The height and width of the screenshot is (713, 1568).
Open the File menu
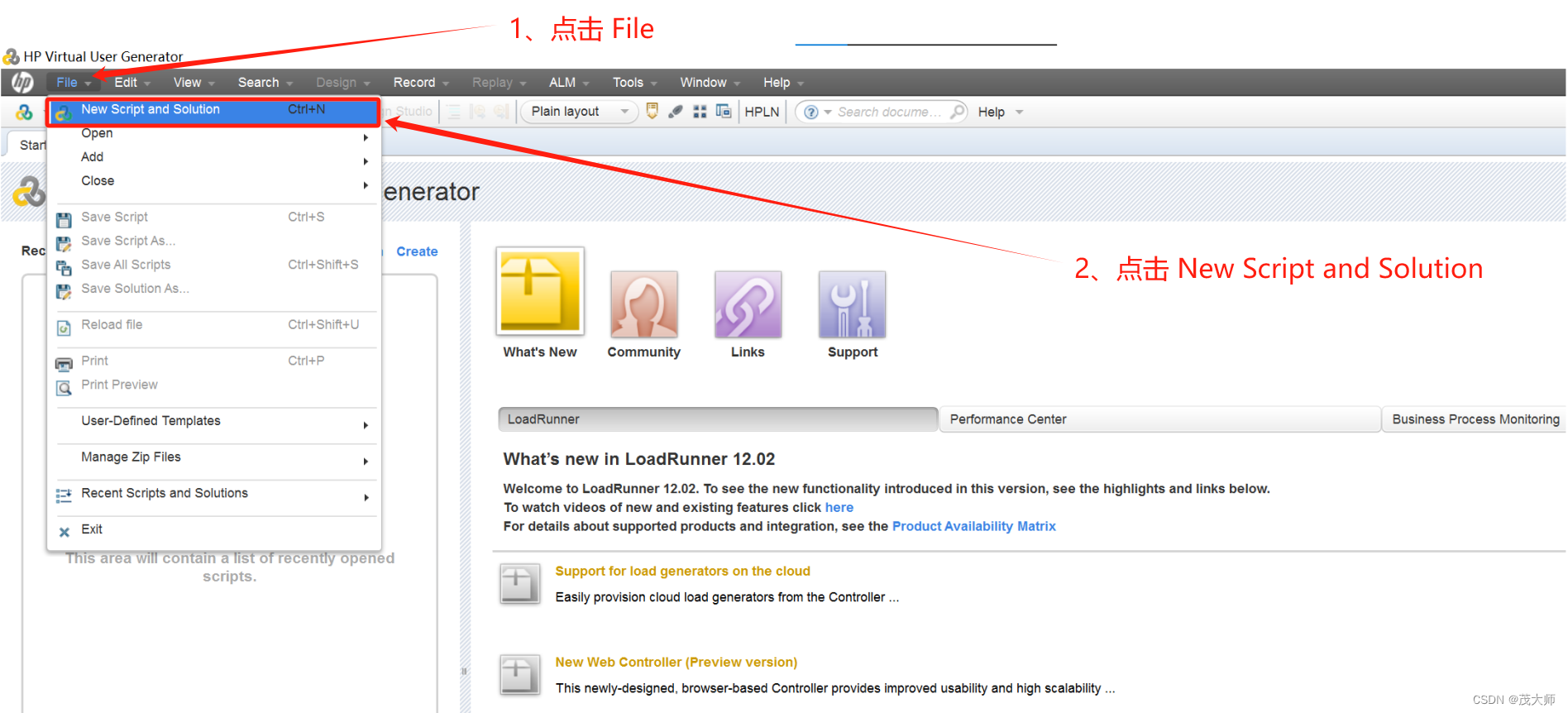tap(73, 83)
